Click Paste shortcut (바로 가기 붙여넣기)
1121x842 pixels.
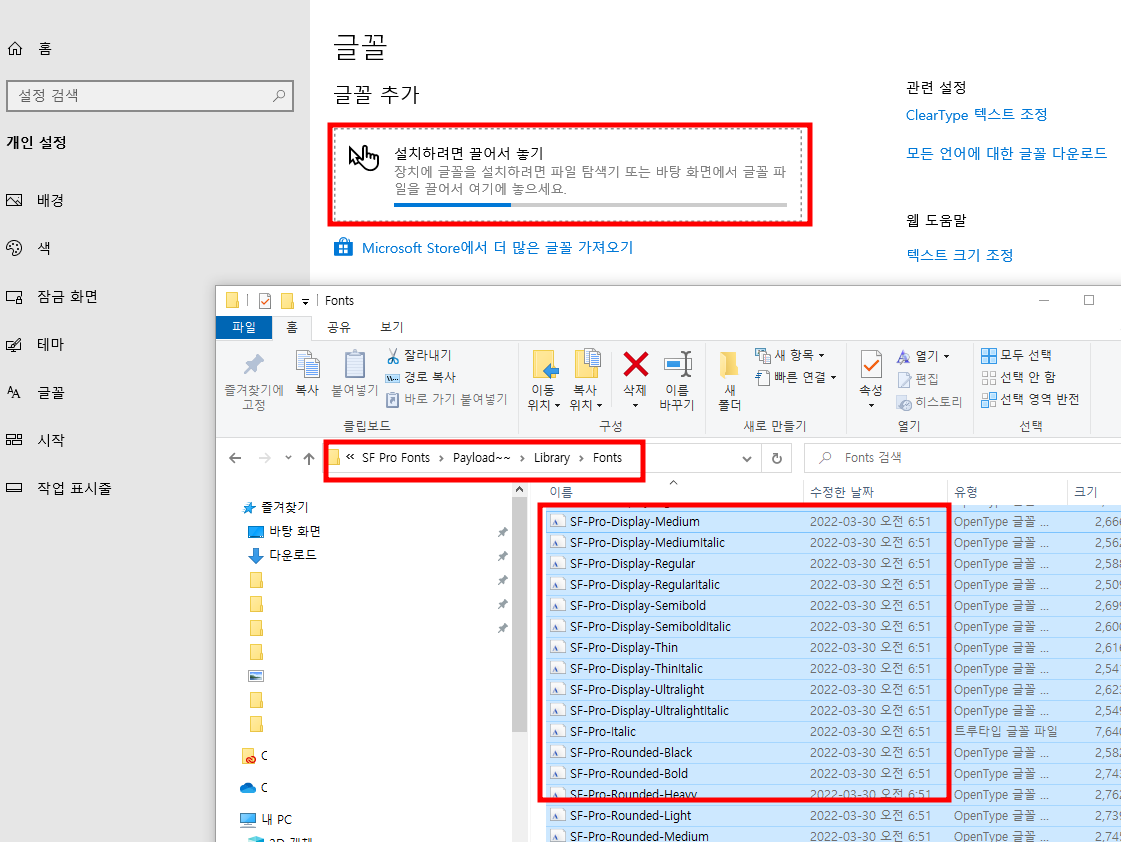(x=446, y=399)
